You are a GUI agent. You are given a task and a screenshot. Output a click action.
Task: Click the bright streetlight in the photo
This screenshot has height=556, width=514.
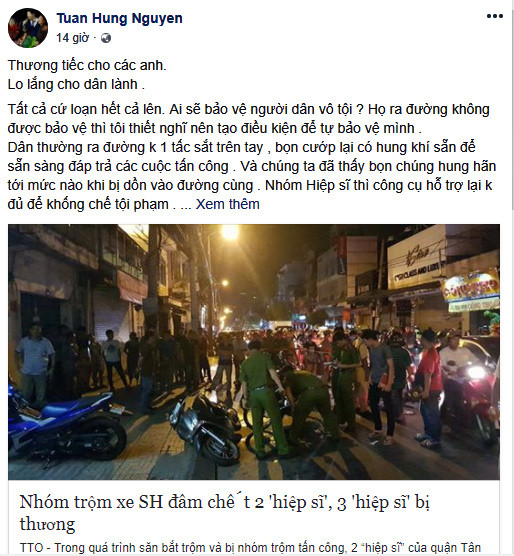(230, 233)
